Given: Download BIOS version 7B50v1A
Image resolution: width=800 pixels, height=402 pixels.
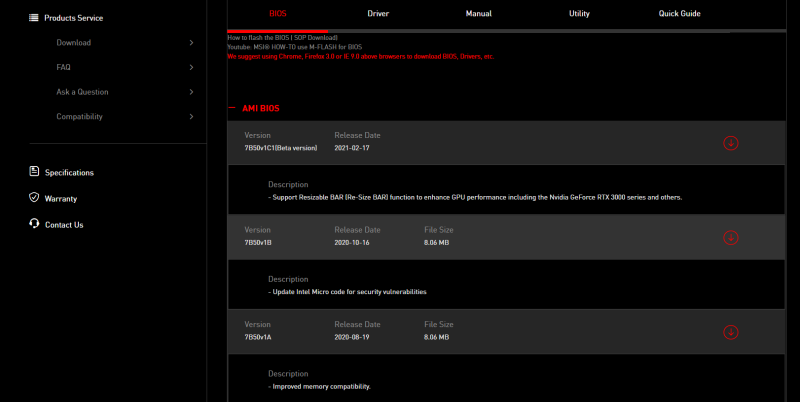Looking at the screenshot, I should [x=731, y=332].
